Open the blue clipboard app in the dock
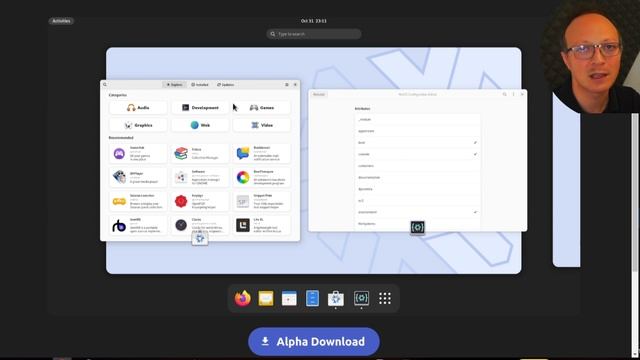 tap(312, 298)
